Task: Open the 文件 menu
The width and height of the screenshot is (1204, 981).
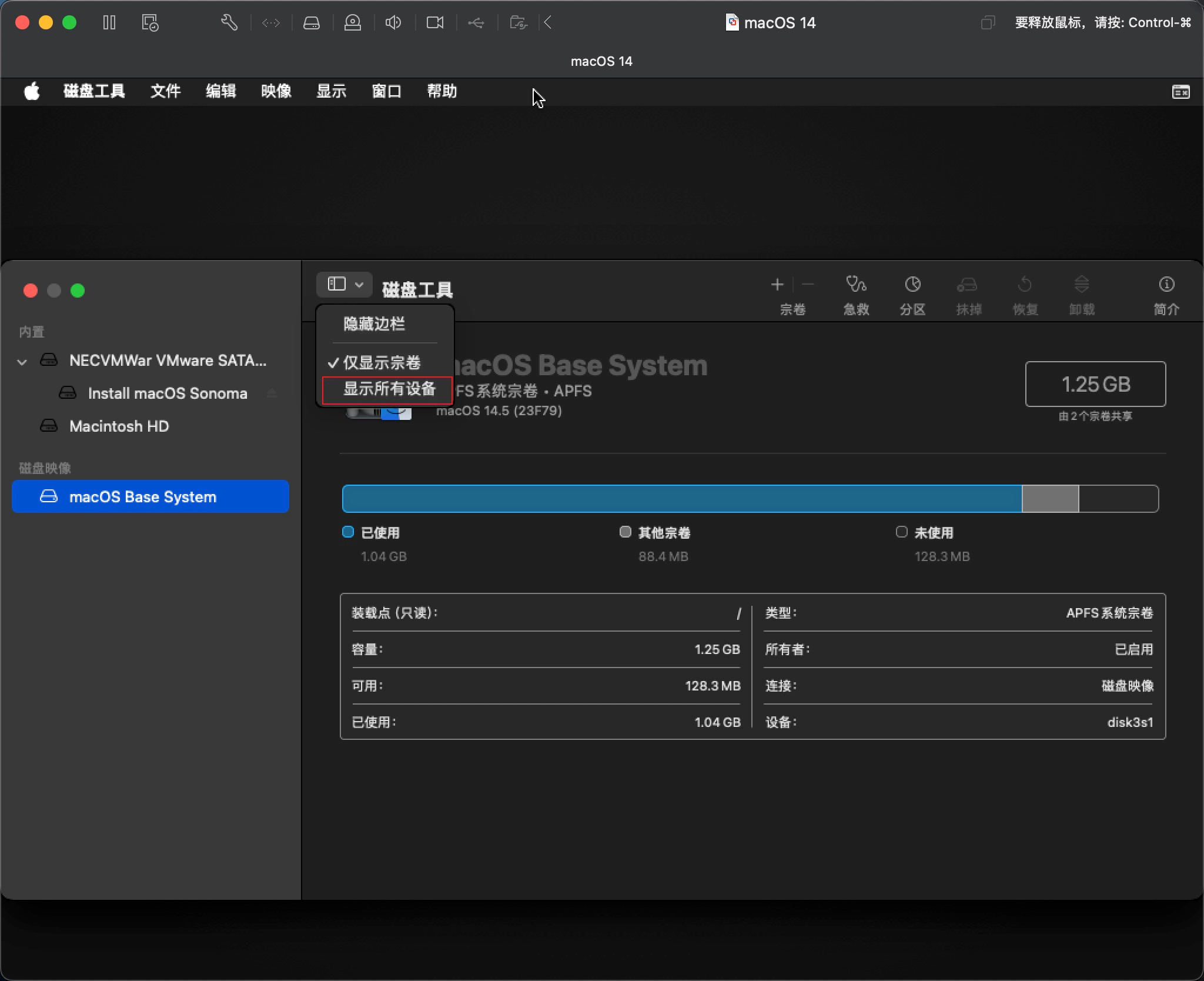Action: 165,91
